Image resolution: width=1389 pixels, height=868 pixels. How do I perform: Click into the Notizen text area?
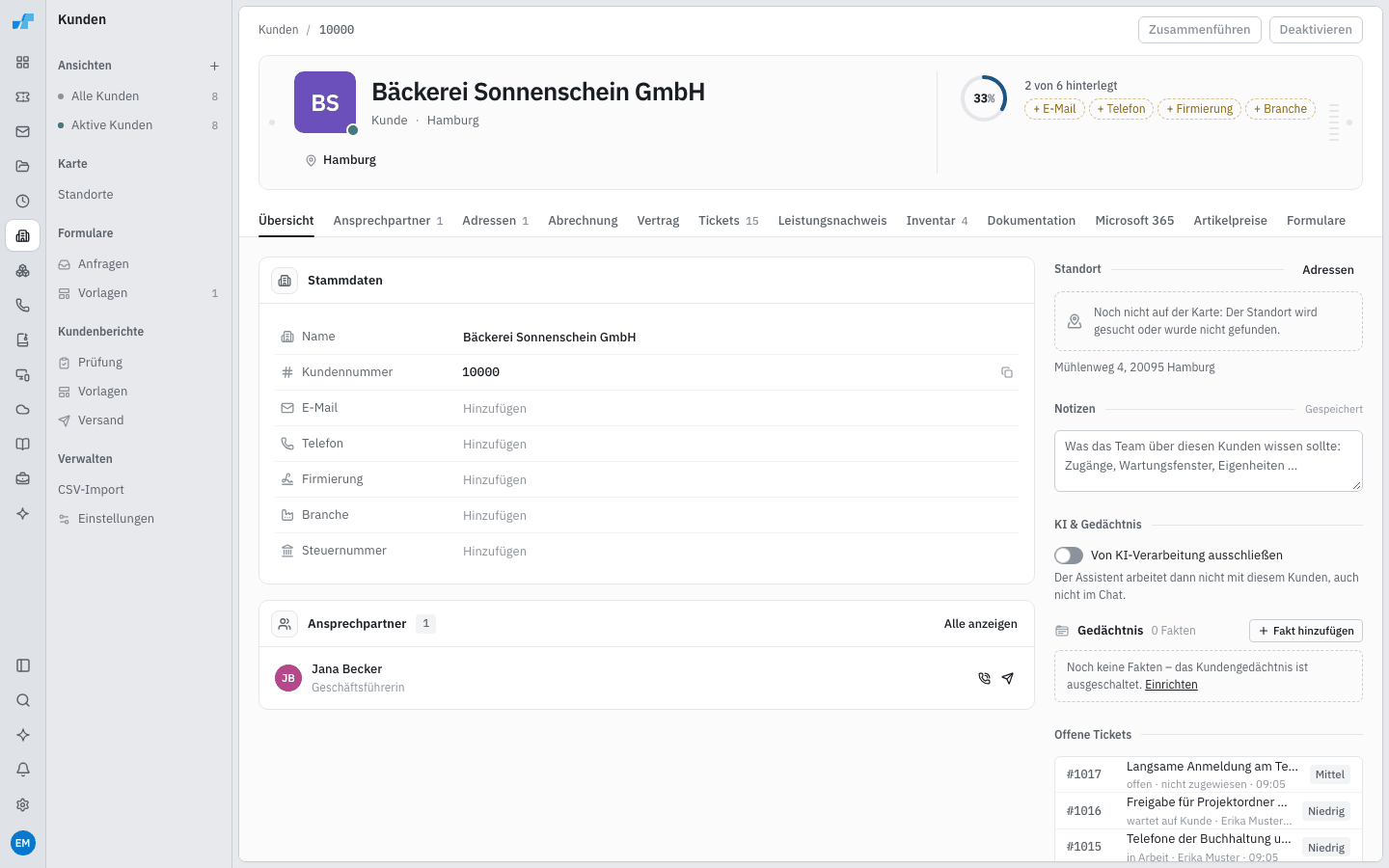click(x=1208, y=461)
